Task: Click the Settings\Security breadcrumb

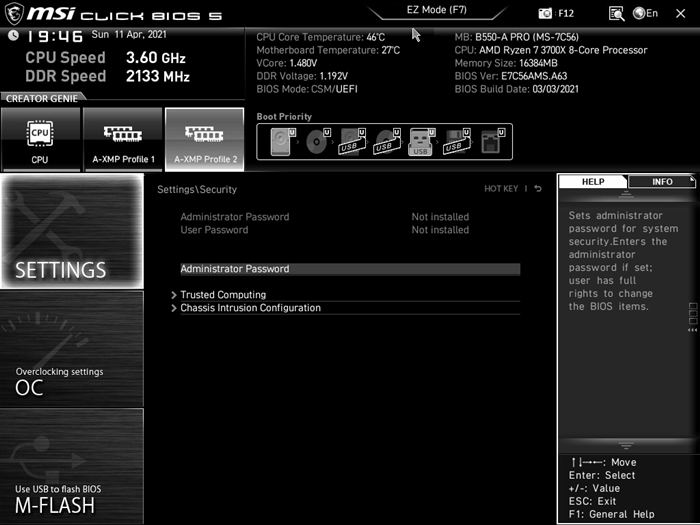Action: point(197,189)
